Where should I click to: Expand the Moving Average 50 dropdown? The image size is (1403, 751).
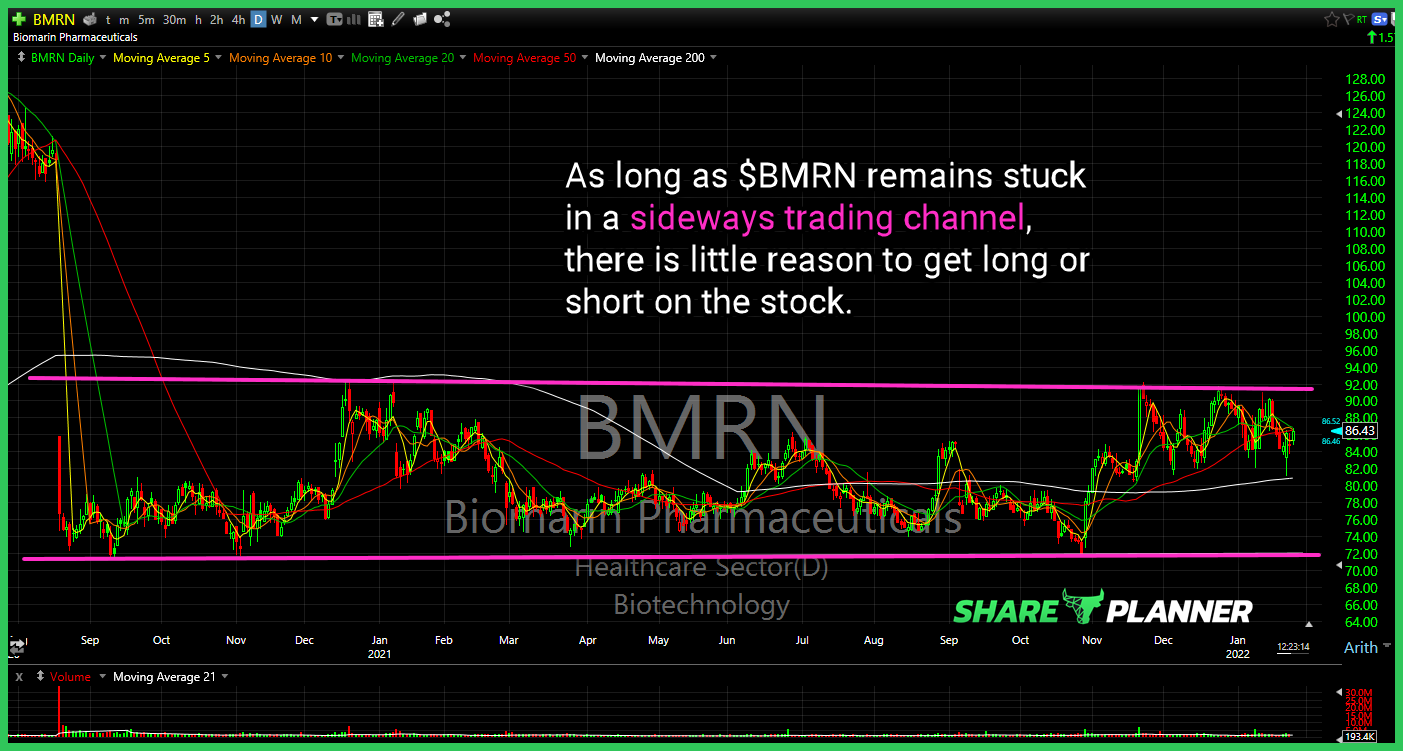[x=584, y=57]
